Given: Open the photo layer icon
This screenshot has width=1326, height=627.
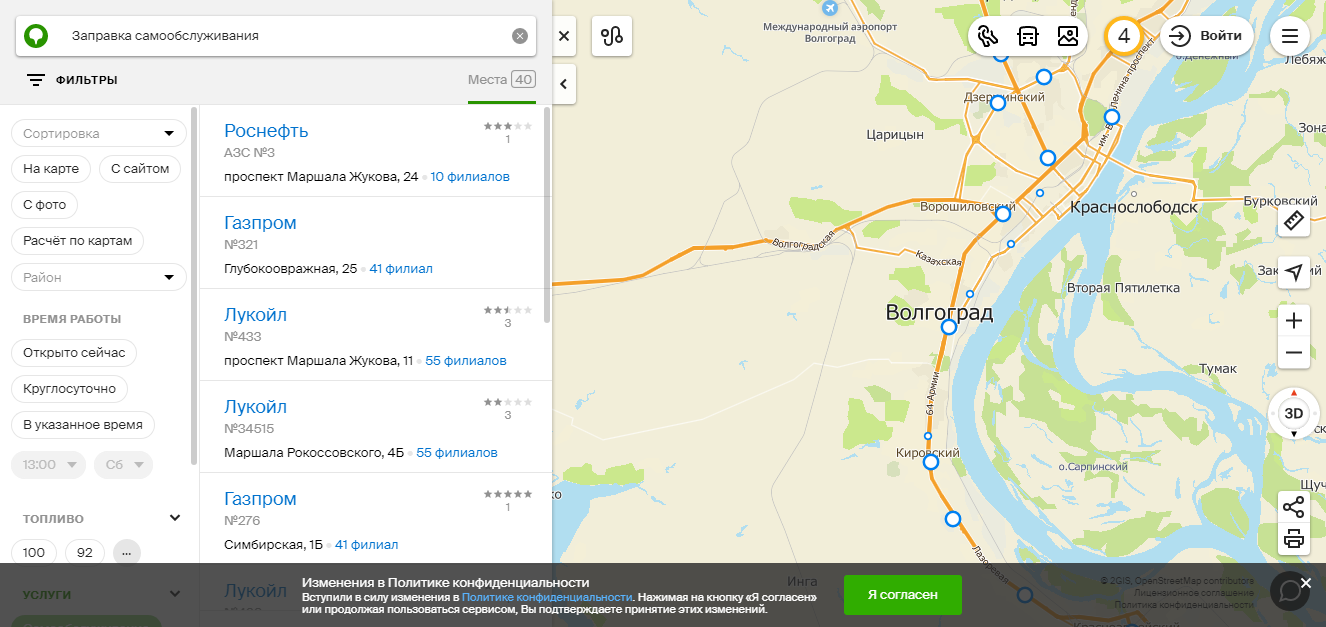Looking at the screenshot, I should [x=1068, y=36].
